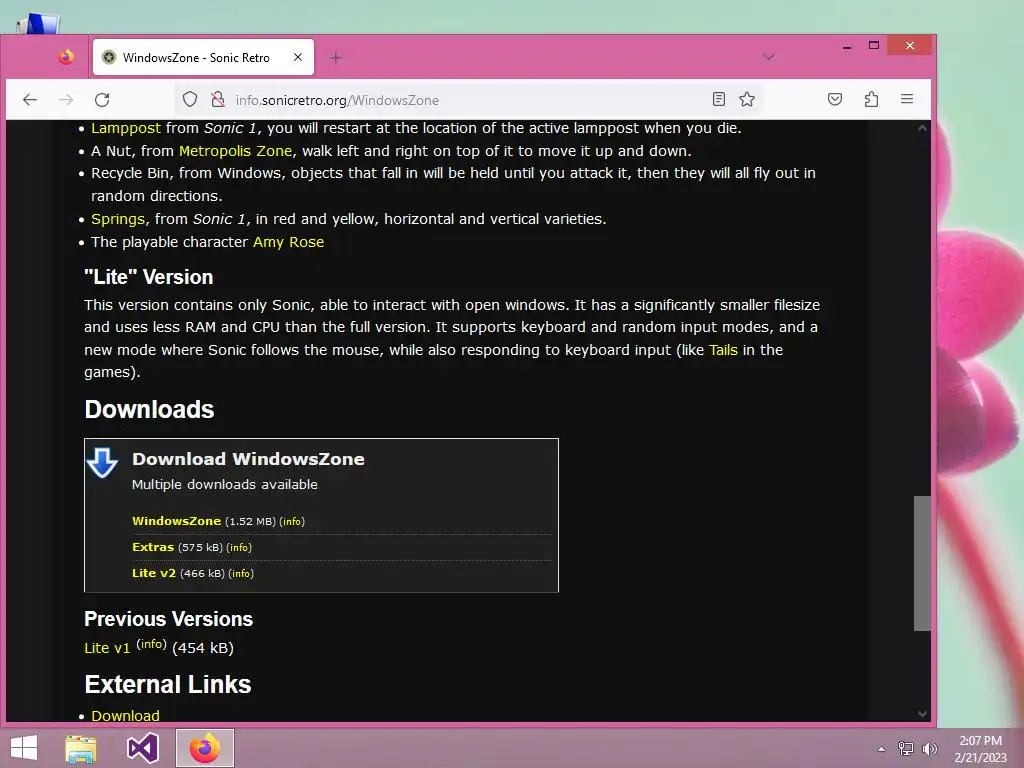Open the Download external link
This screenshot has height=768, width=1024.
[x=125, y=715]
